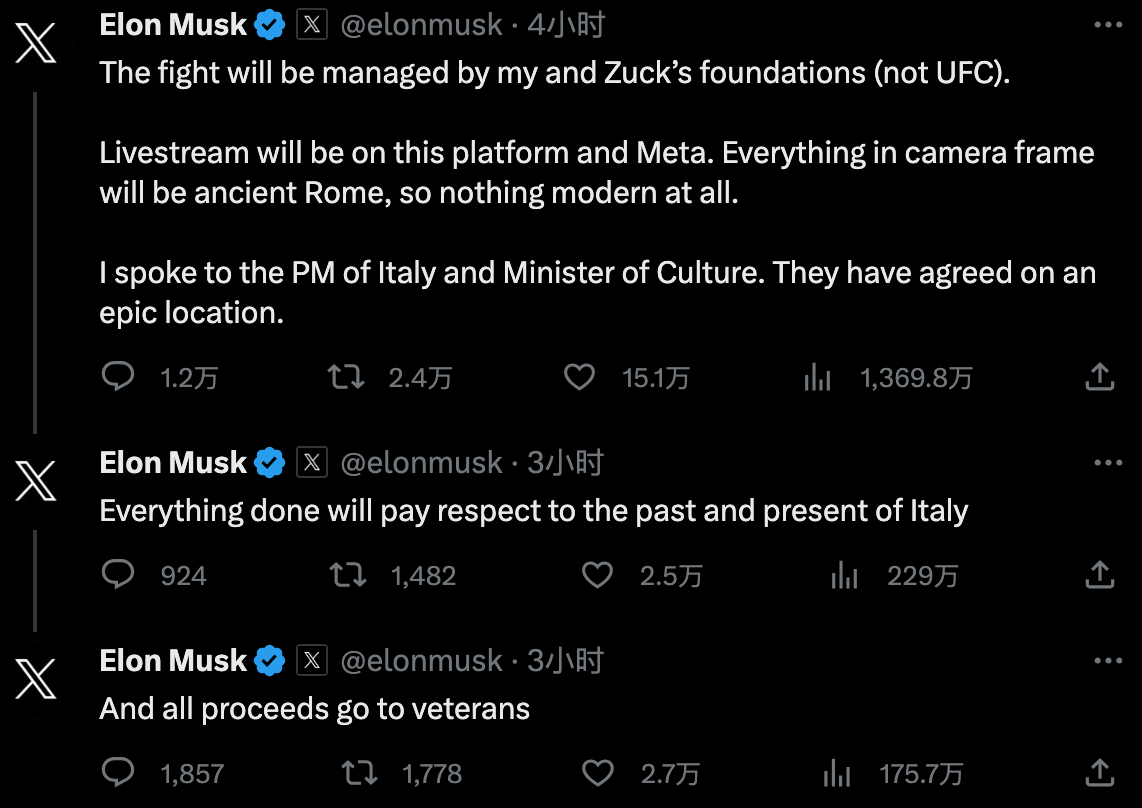This screenshot has height=808, width=1142.
Task: Click @elonmusk handle on the veterans tweet
Action: click(x=421, y=661)
